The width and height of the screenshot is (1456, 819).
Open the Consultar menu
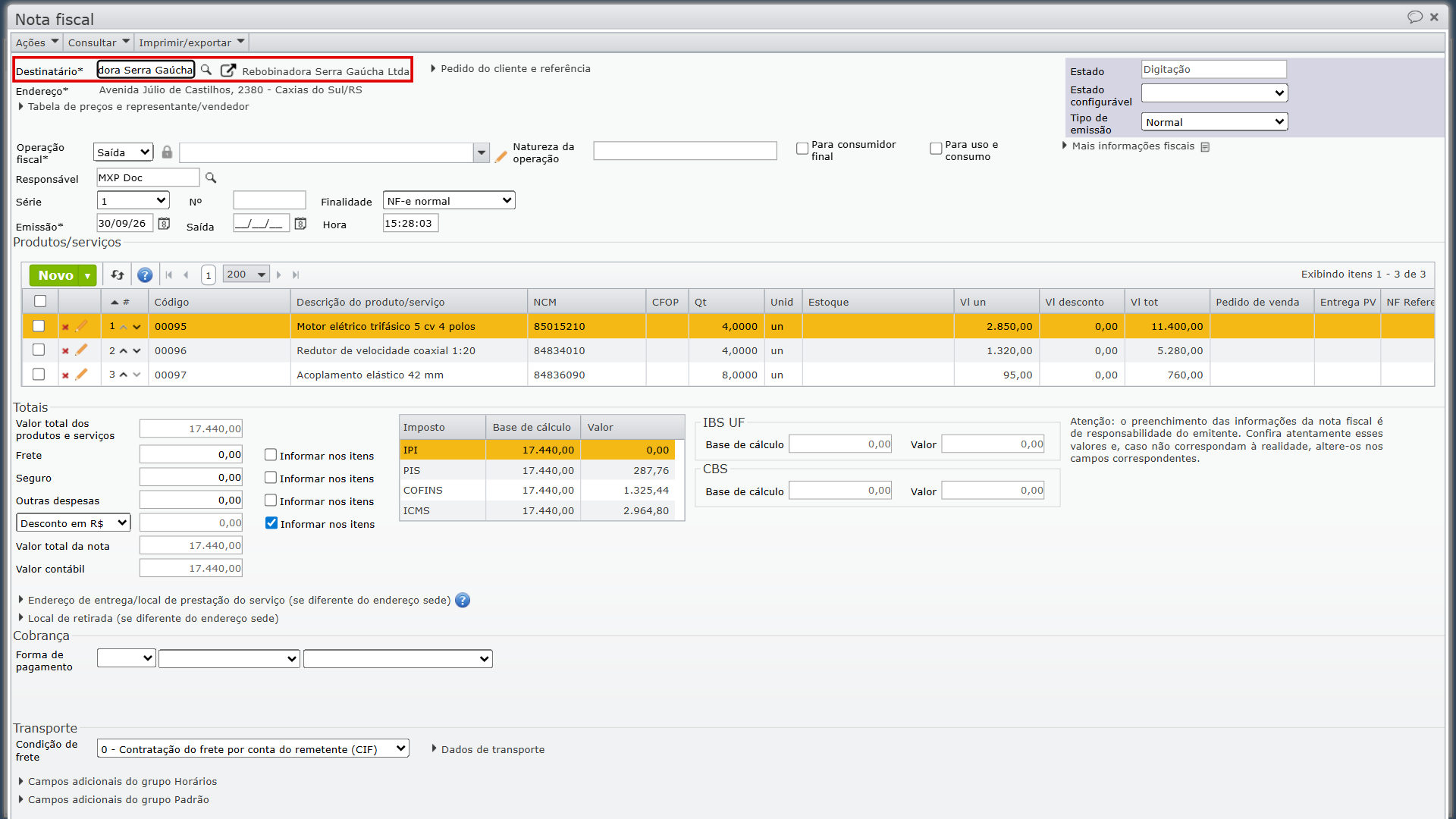tap(99, 42)
